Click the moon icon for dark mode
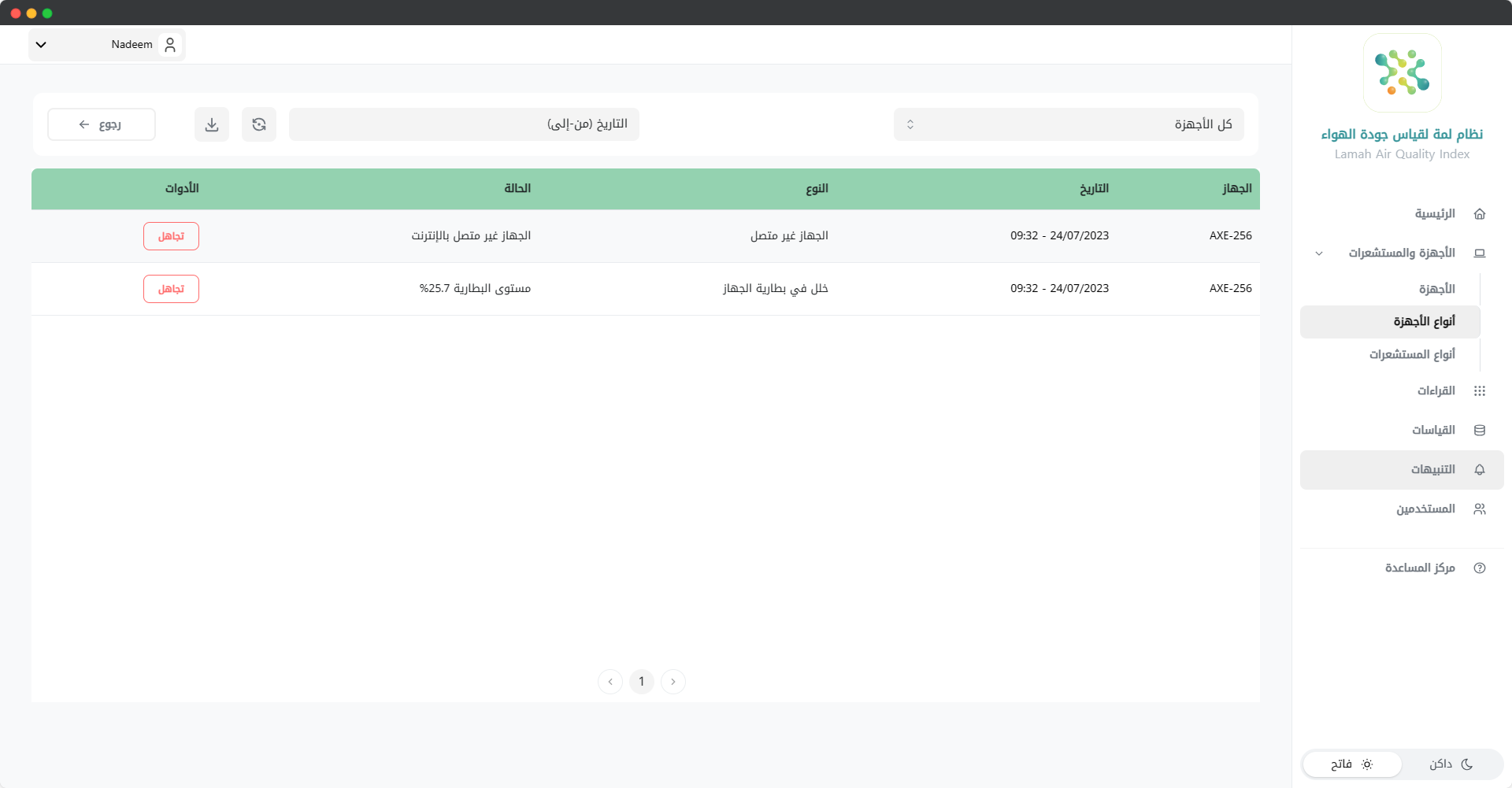 click(1467, 764)
